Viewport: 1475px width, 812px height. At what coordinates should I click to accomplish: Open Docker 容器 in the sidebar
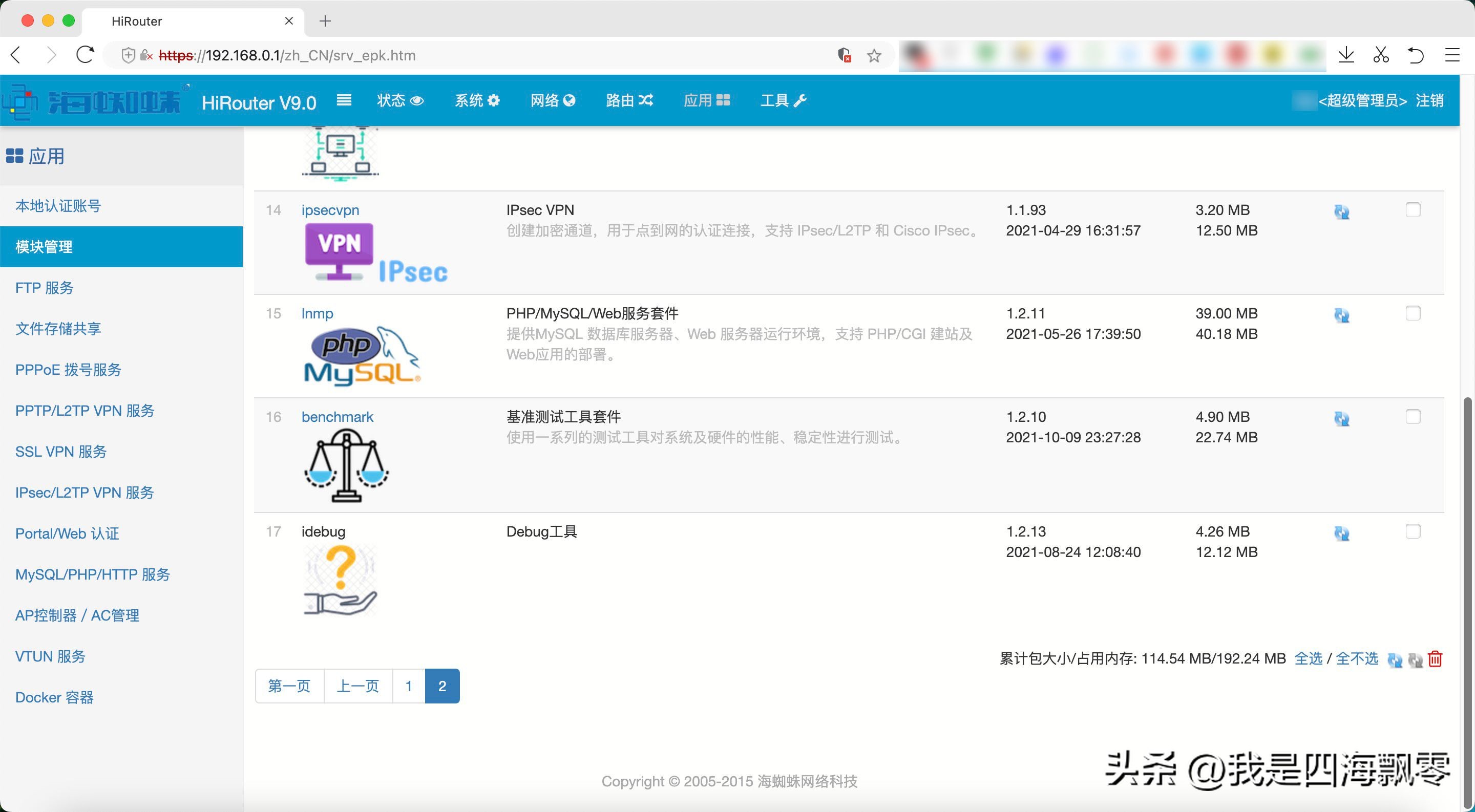coord(54,697)
